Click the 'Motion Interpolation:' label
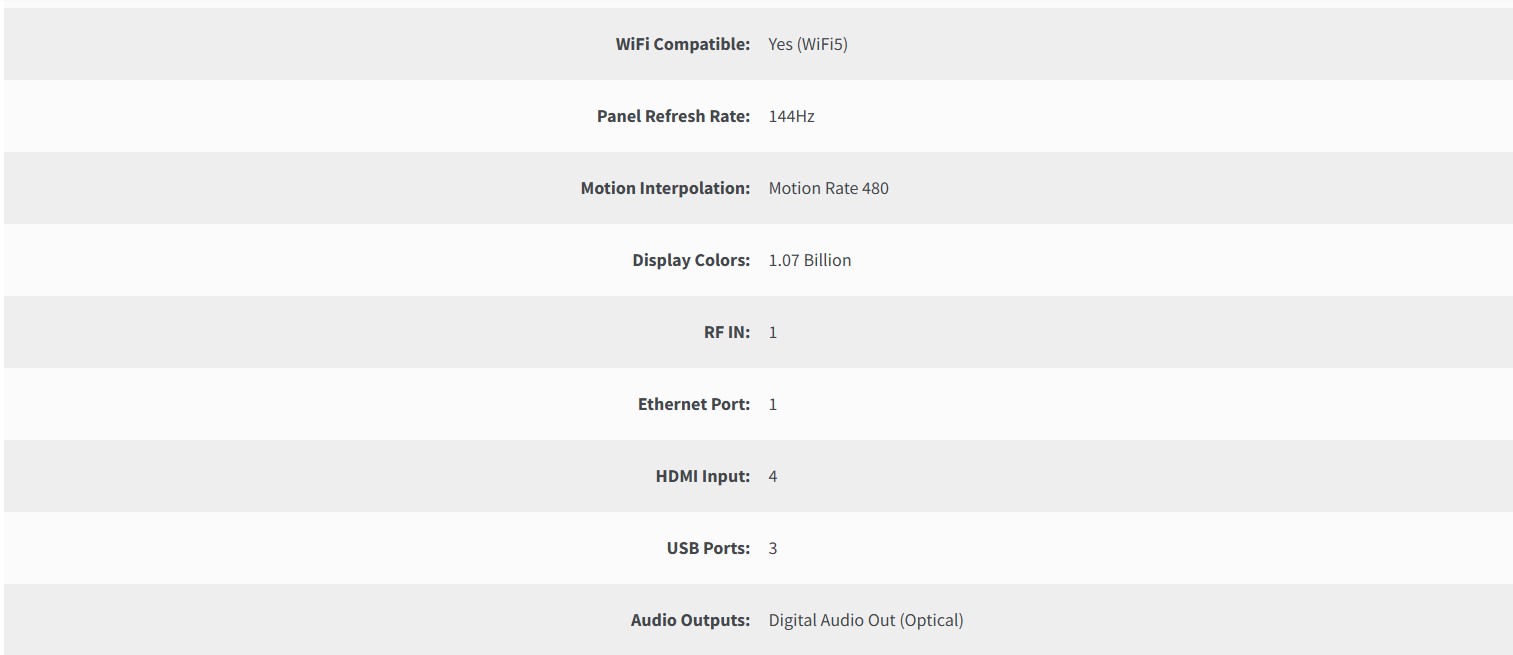 pyautogui.click(x=665, y=188)
